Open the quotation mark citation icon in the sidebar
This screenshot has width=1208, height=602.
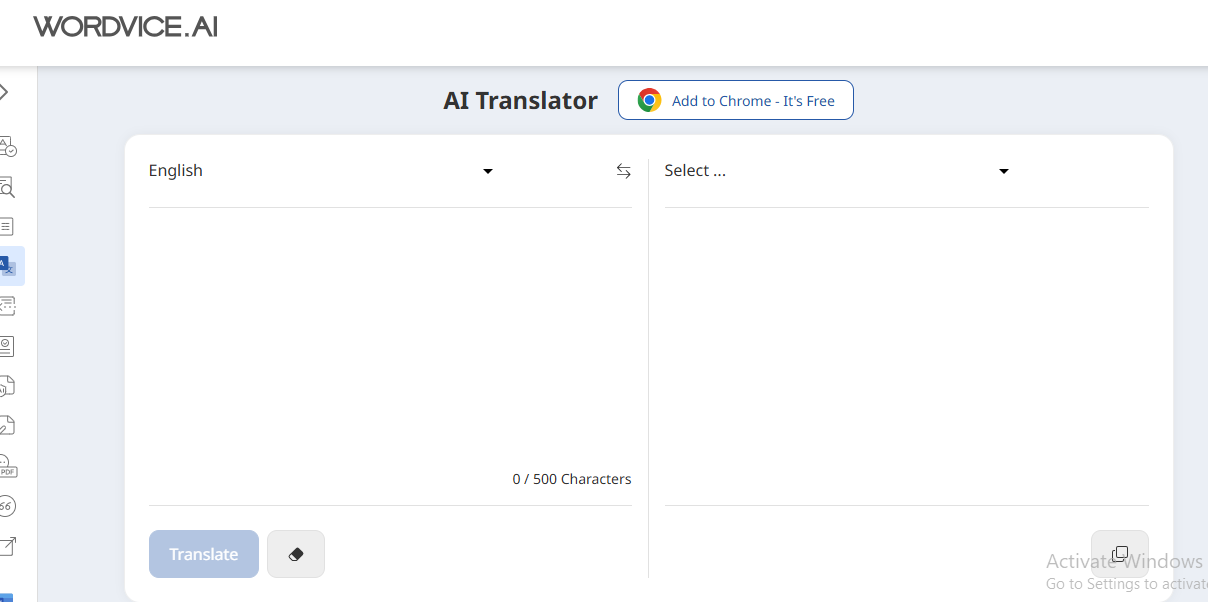[x=7, y=506]
